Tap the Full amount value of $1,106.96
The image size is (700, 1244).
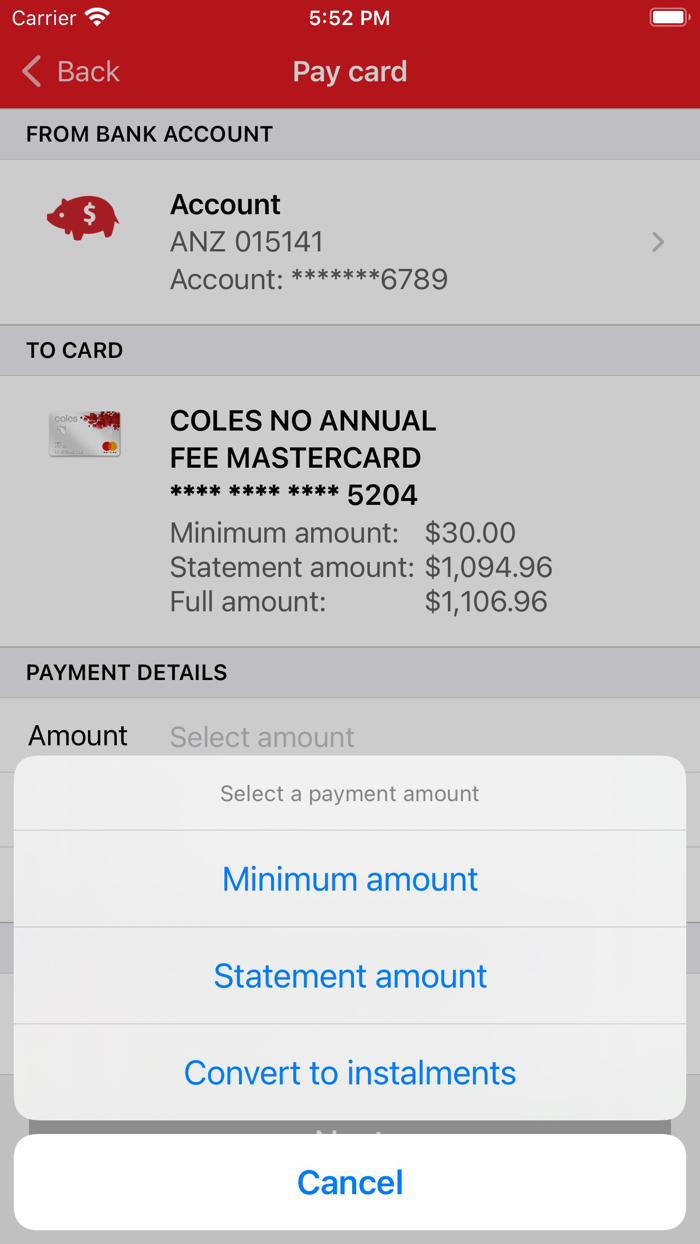(483, 601)
